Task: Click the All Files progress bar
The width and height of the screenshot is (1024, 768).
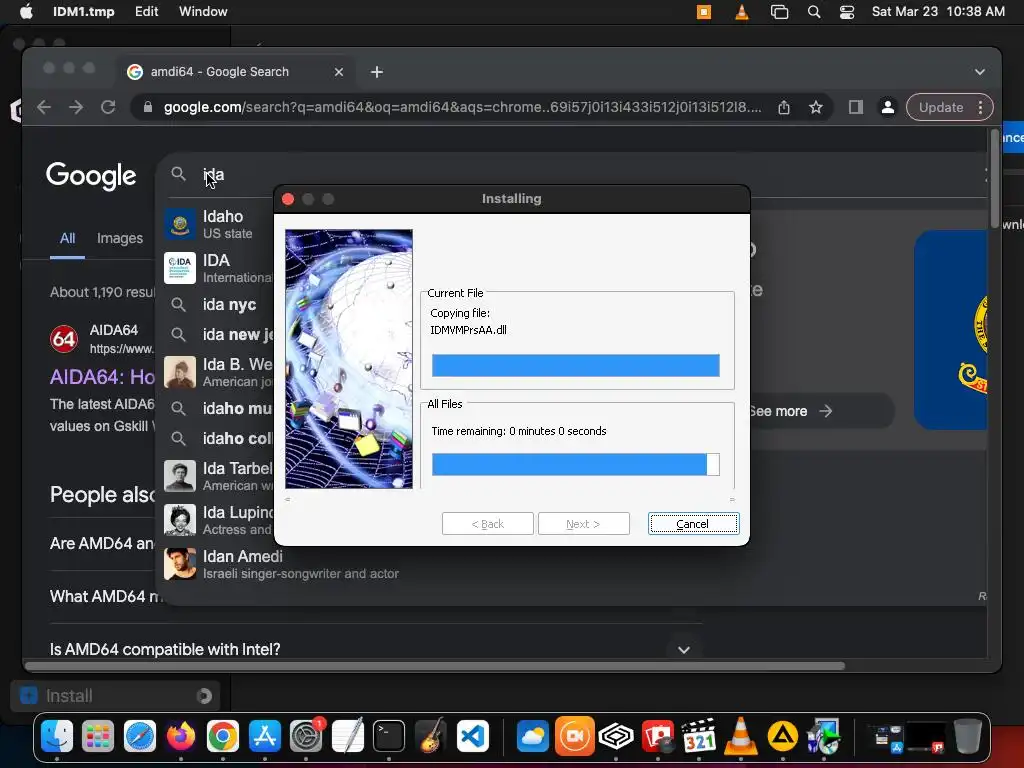Action: (x=575, y=464)
